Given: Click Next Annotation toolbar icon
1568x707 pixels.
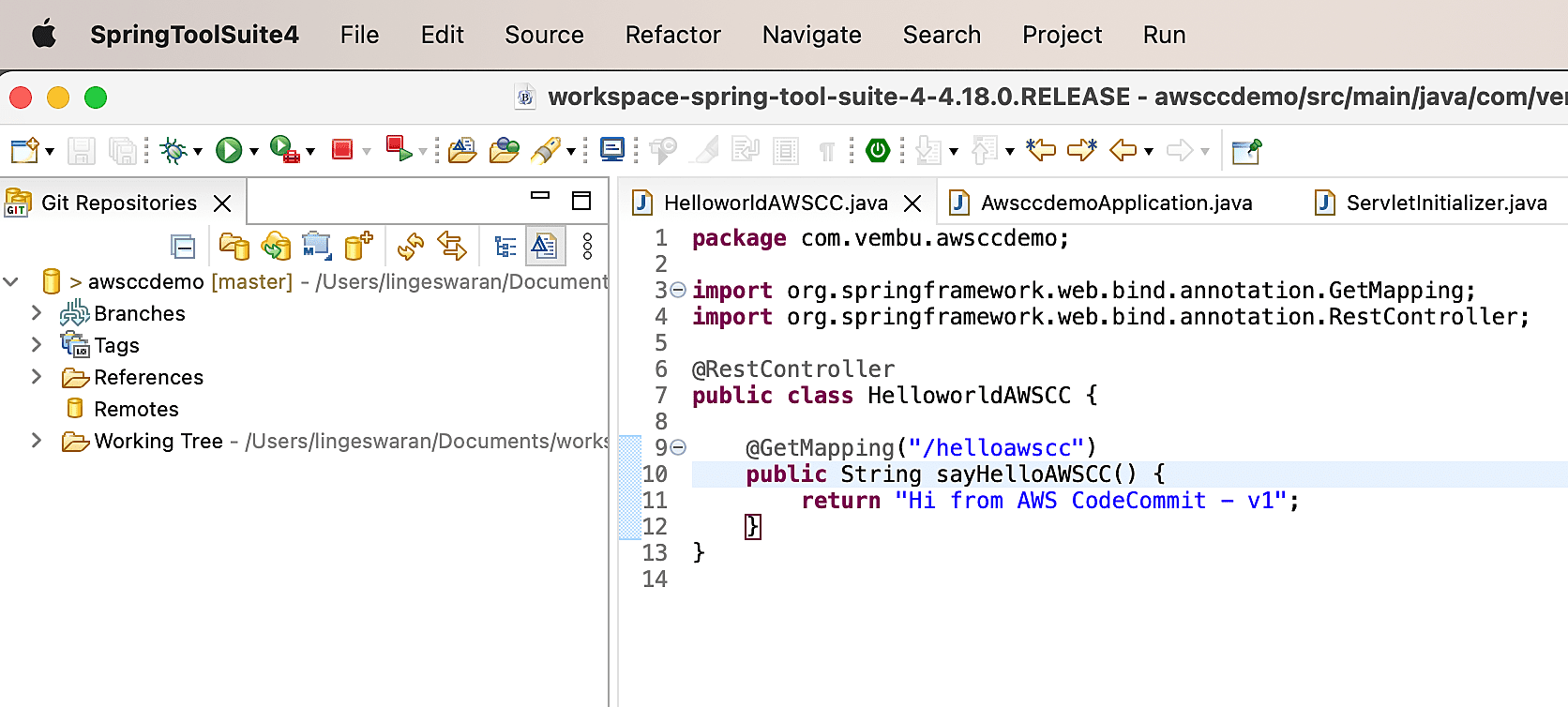Looking at the screenshot, I should point(928,150).
